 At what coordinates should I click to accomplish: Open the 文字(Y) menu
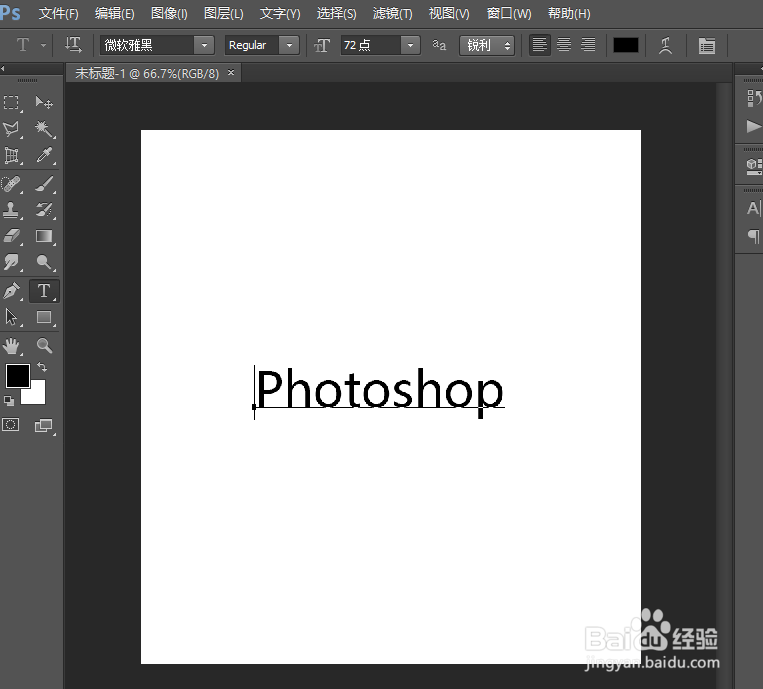pyautogui.click(x=280, y=14)
